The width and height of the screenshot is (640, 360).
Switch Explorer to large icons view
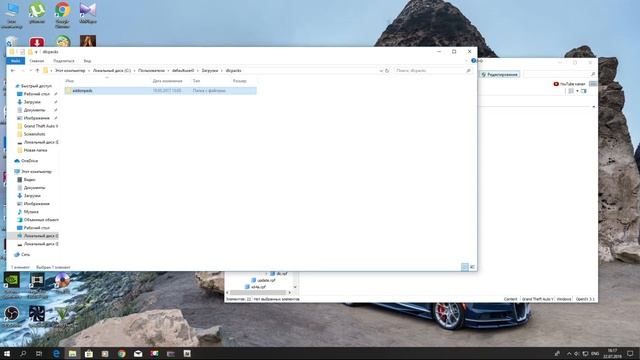coord(472,267)
